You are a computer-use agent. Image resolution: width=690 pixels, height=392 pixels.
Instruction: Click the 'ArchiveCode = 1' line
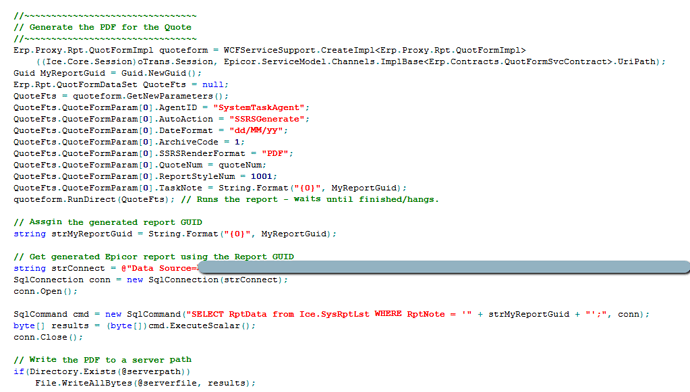point(129,142)
